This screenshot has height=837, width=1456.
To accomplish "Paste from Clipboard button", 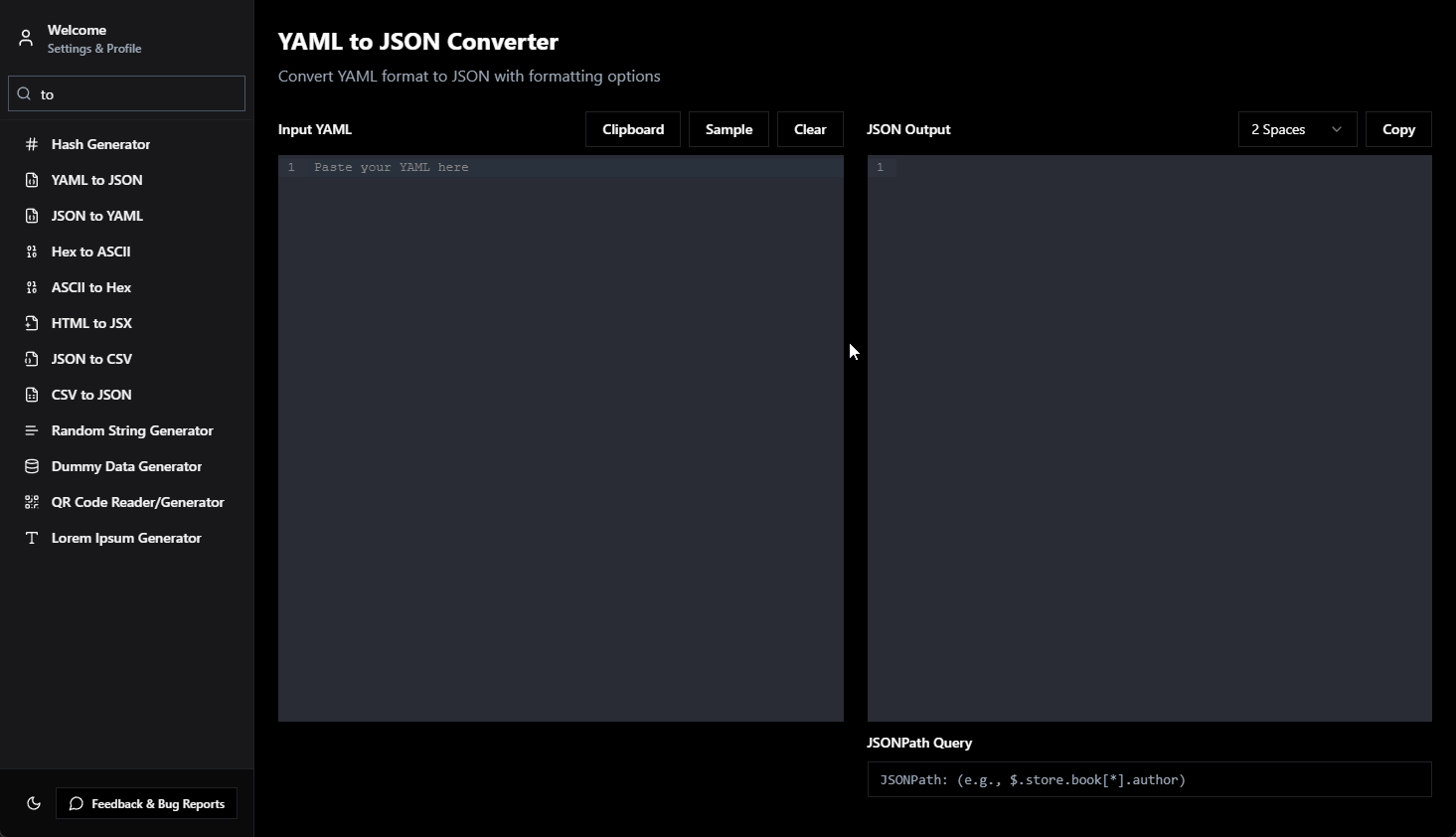I will coord(632,129).
